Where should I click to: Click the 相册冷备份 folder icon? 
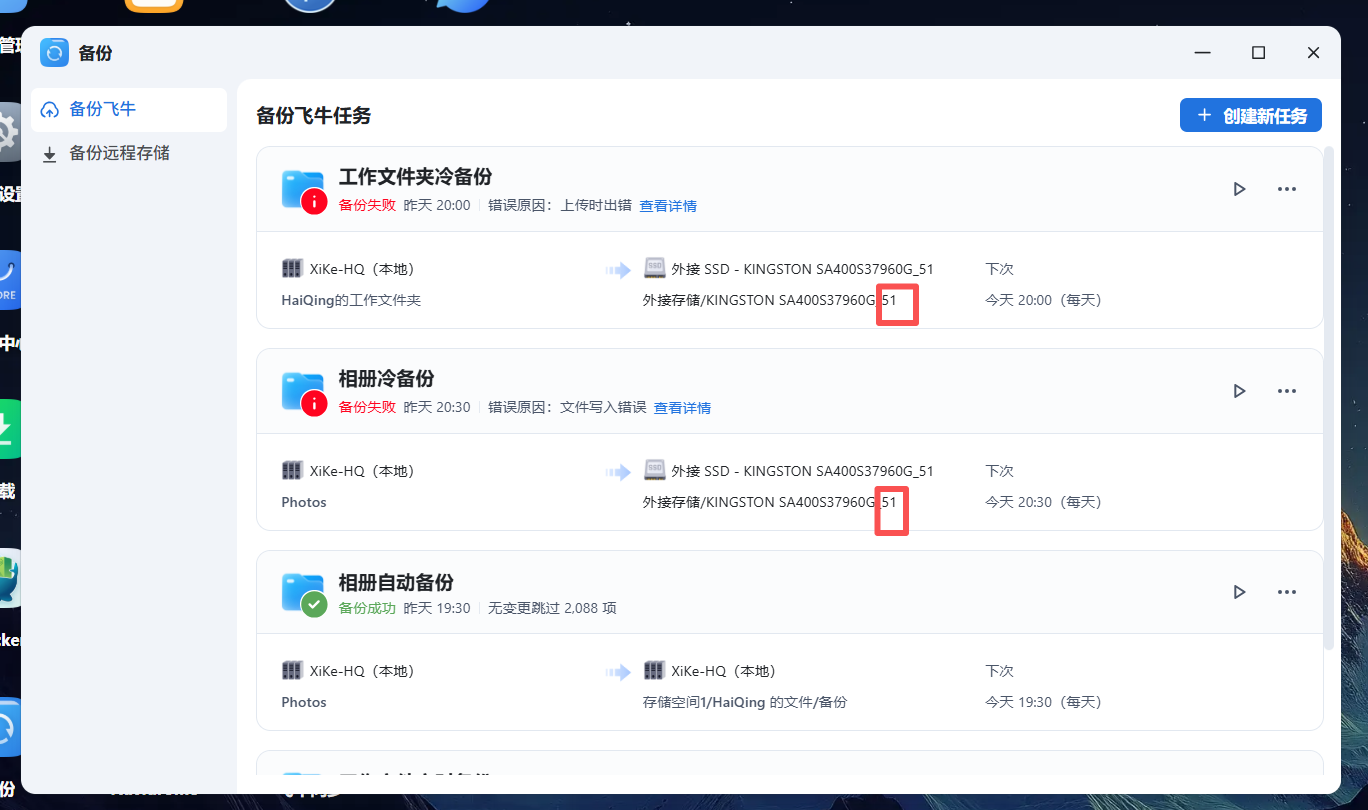coord(304,393)
